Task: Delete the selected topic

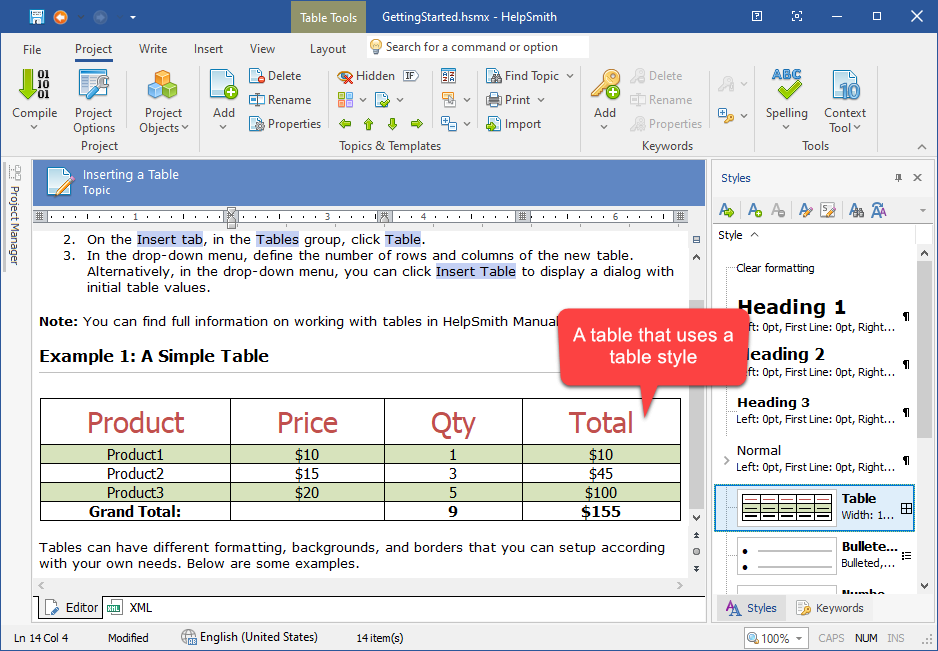Action: point(275,76)
